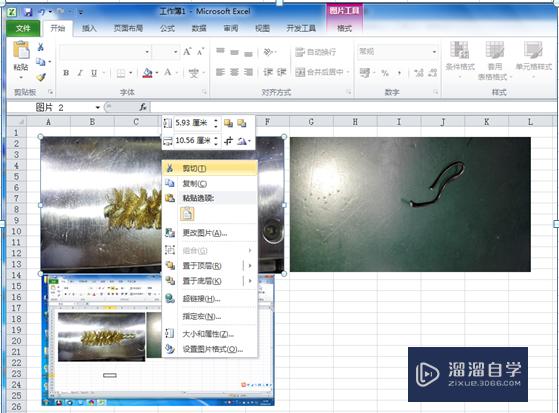The height and width of the screenshot is (413, 559).
Task: Click the decrease font size icon
Action: tap(201, 52)
